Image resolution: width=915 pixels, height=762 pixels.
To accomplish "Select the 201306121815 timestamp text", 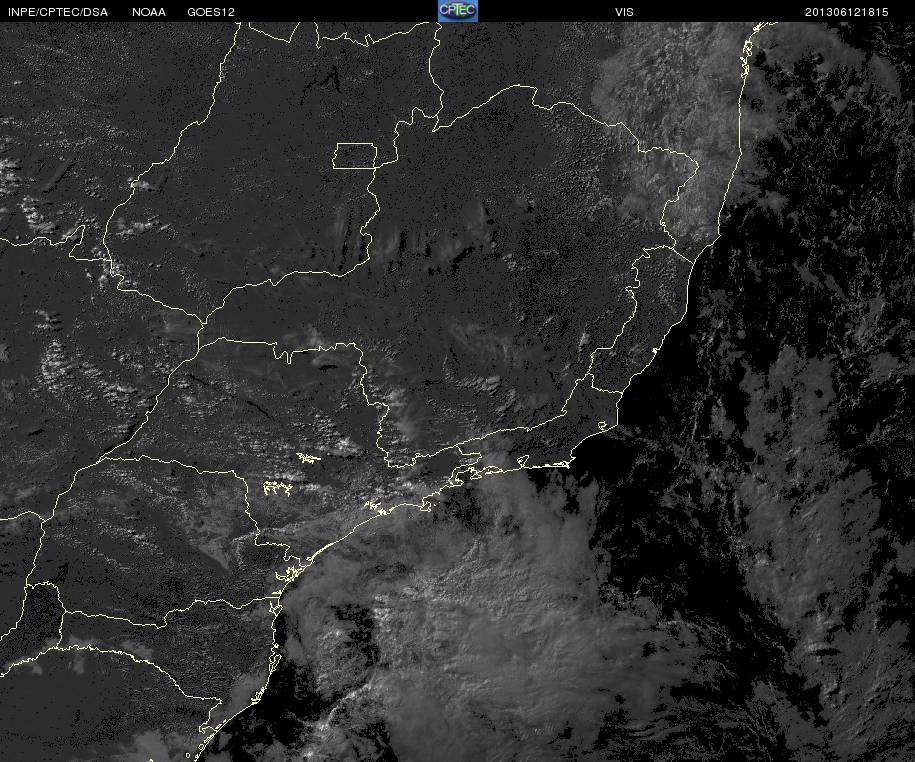I will (847, 12).
